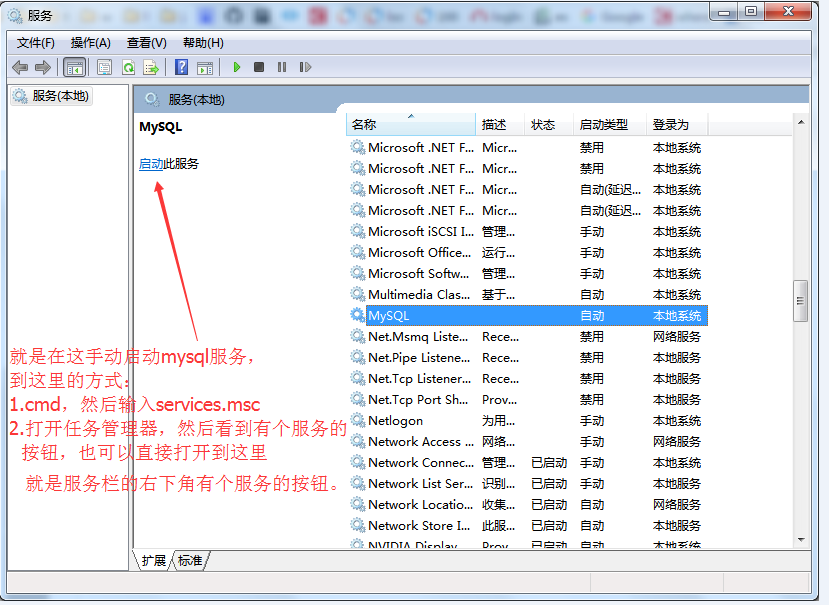Image resolution: width=829 pixels, height=605 pixels.
Task: Click gear icon beside Netlogon service
Action: coord(357,420)
